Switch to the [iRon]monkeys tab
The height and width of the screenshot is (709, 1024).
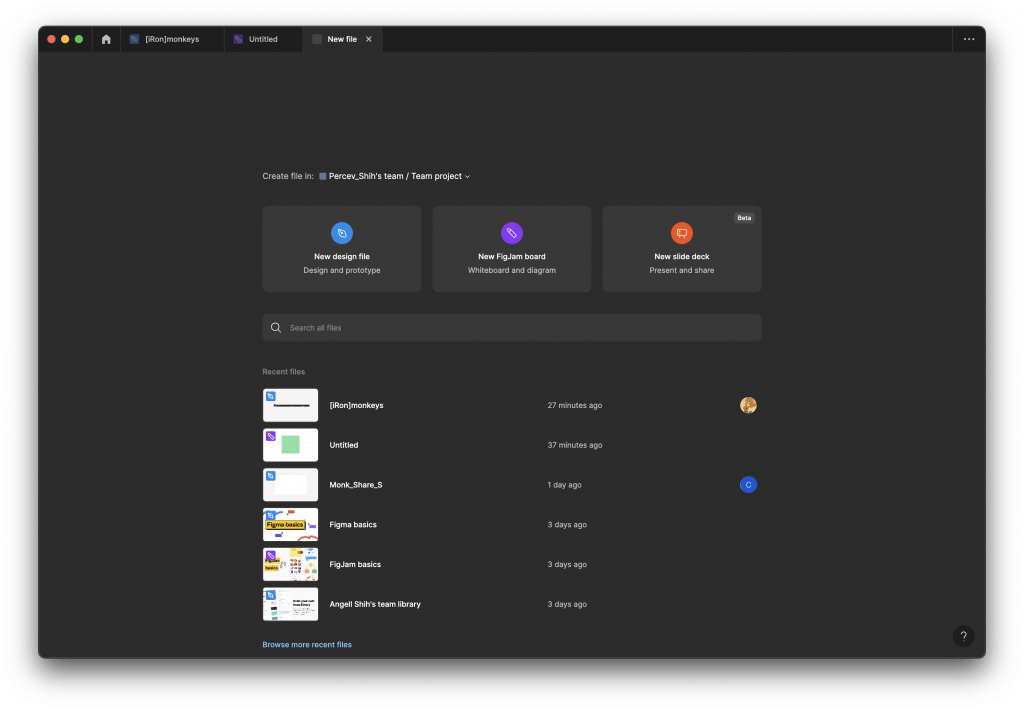(x=171, y=39)
